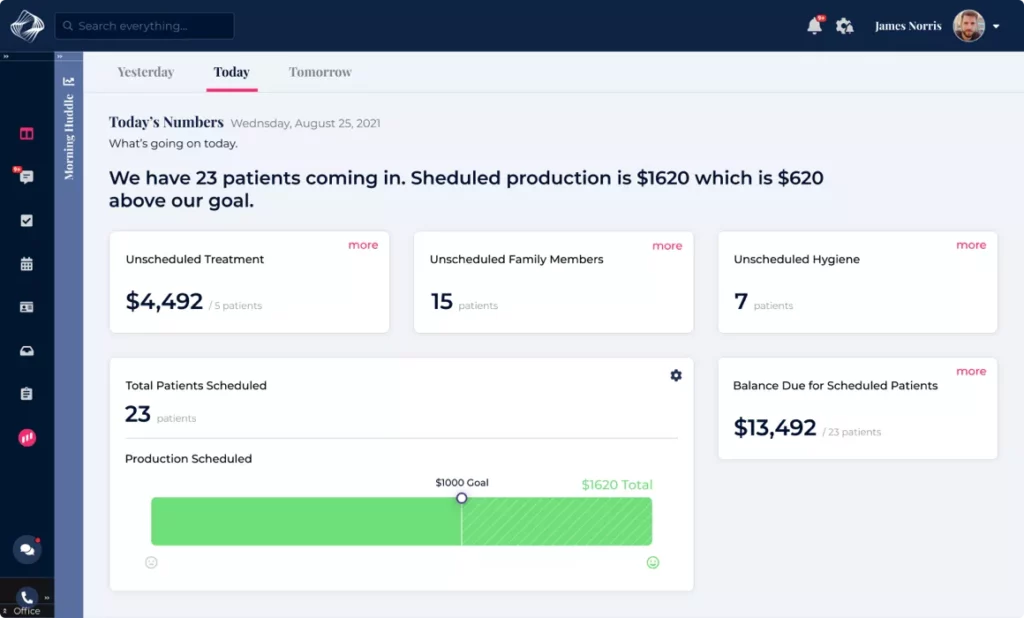The height and width of the screenshot is (618, 1024).
Task: Switch to the Yesterday tab
Action: 146,72
